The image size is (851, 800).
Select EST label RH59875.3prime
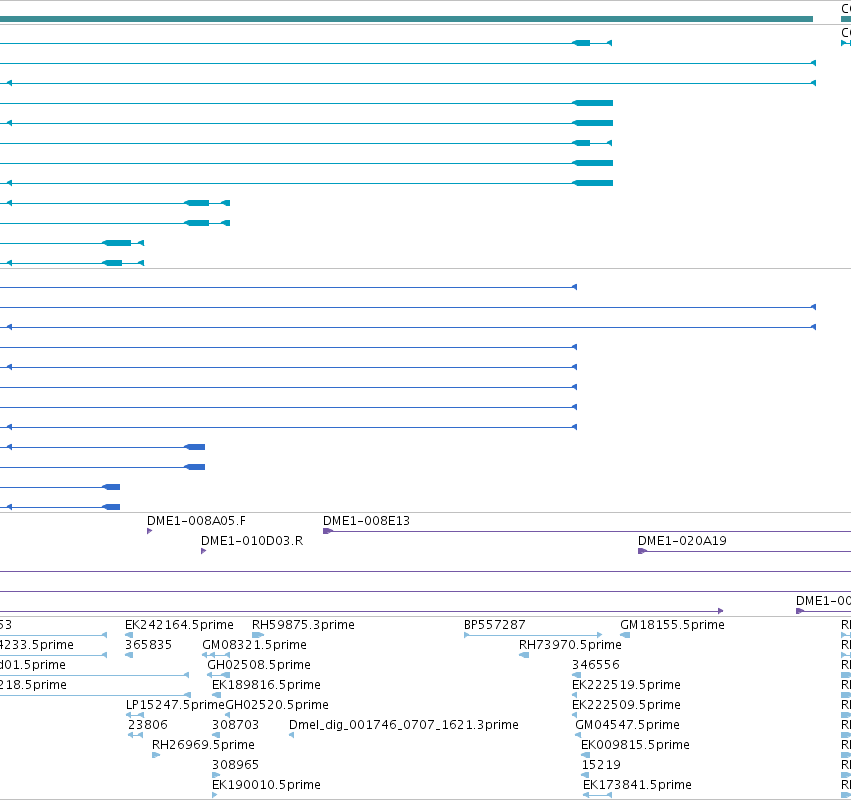(303, 625)
